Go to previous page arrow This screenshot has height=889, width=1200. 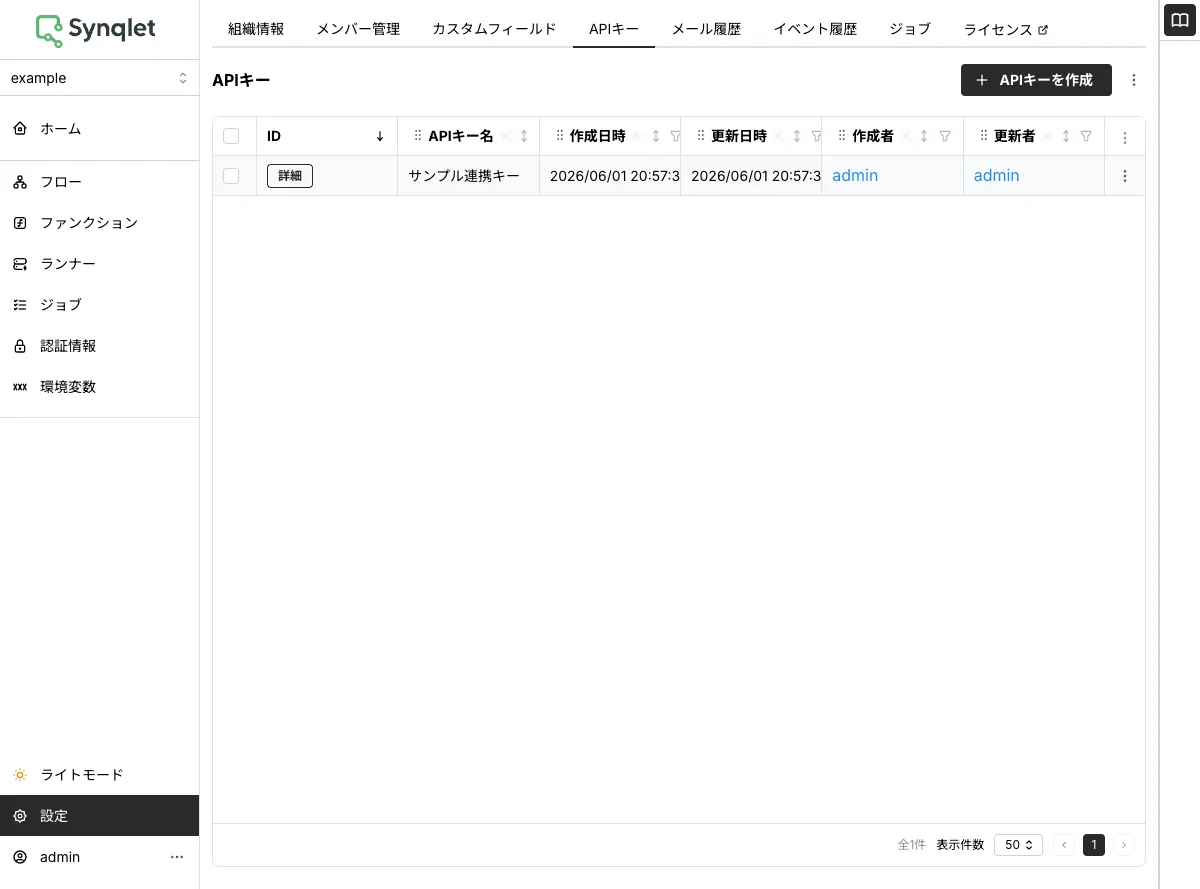pyautogui.click(x=1064, y=845)
